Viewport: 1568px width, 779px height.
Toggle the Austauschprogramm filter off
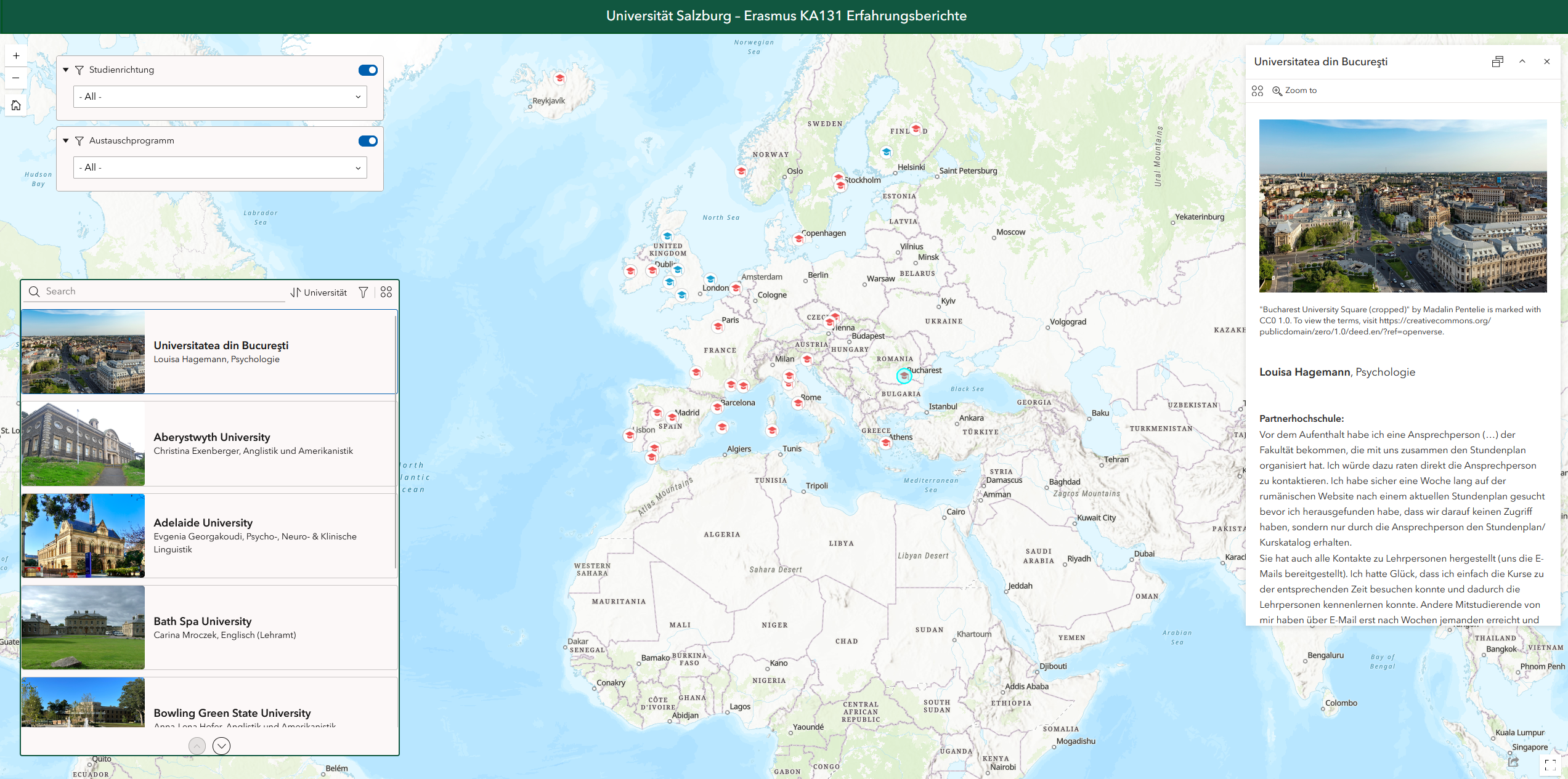pos(368,141)
